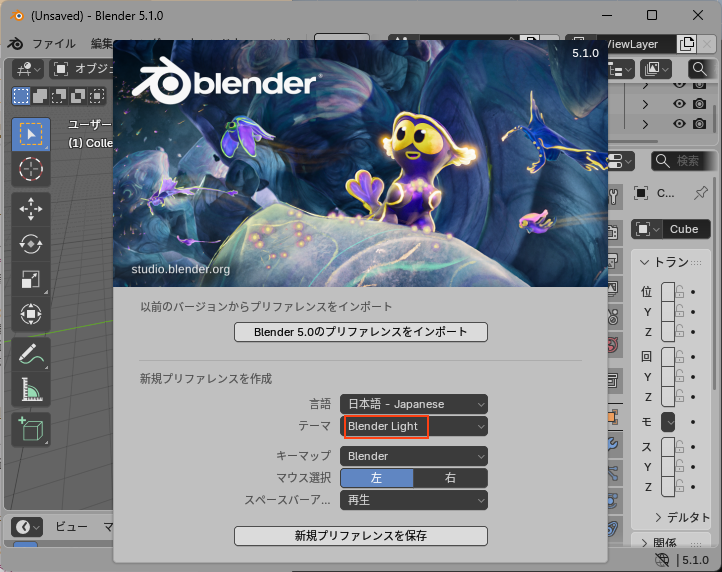Image resolution: width=722 pixels, height=572 pixels.
Task: Click the animate dot on 位 row
Action: tap(693, 292)
